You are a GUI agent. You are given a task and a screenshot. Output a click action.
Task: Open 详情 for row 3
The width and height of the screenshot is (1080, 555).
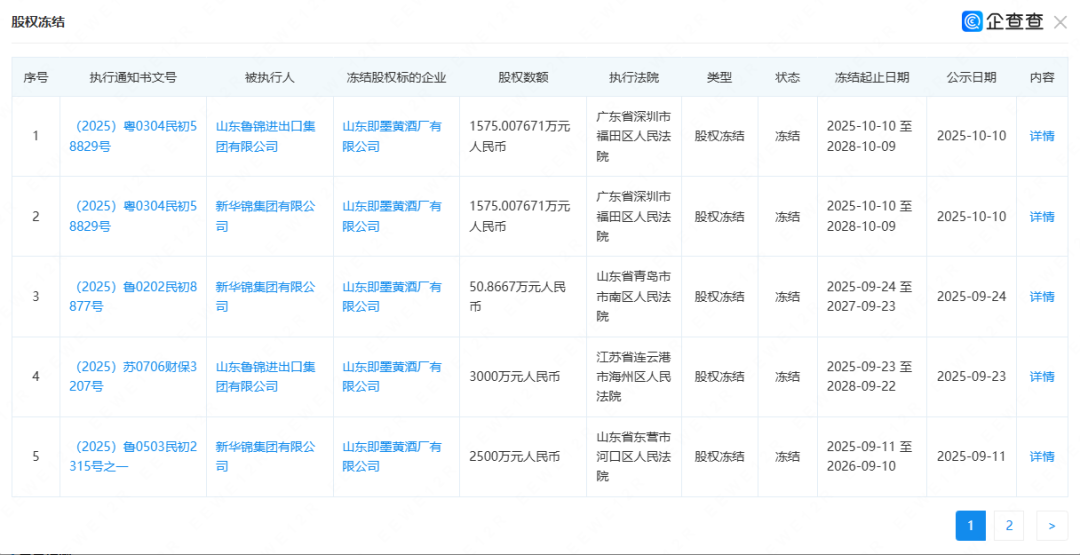pos(1041,297)
